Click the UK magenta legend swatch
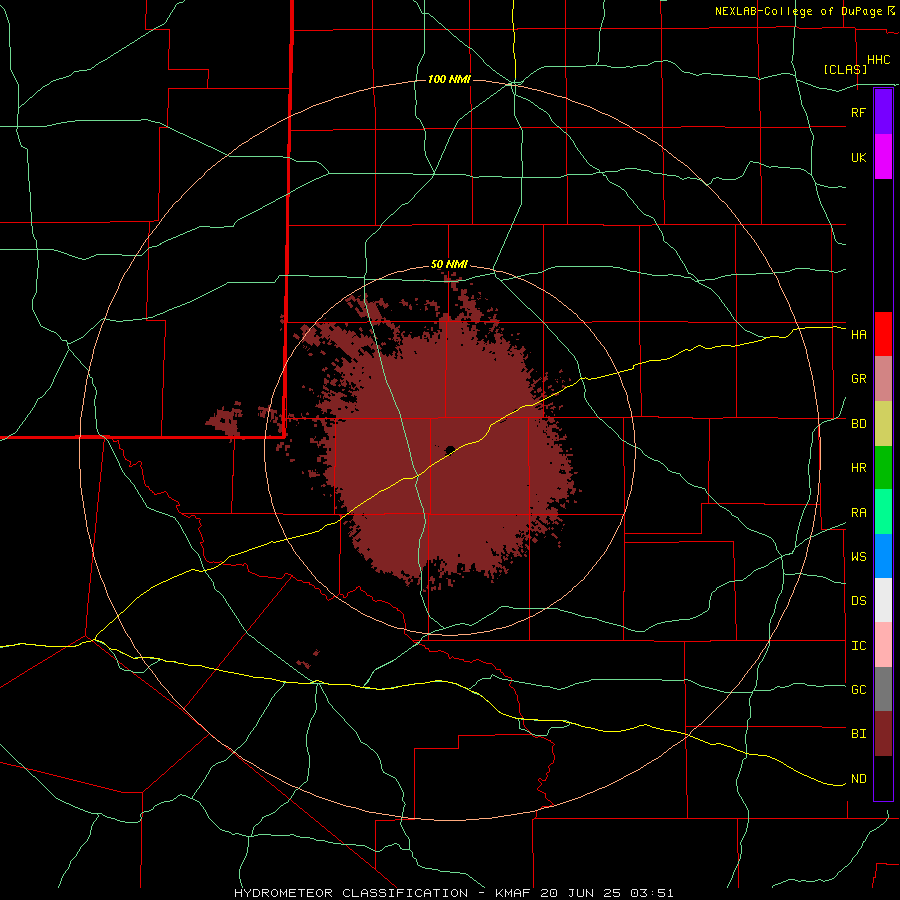The width and height of the screenshot is (900, 900). pos(883,157)
